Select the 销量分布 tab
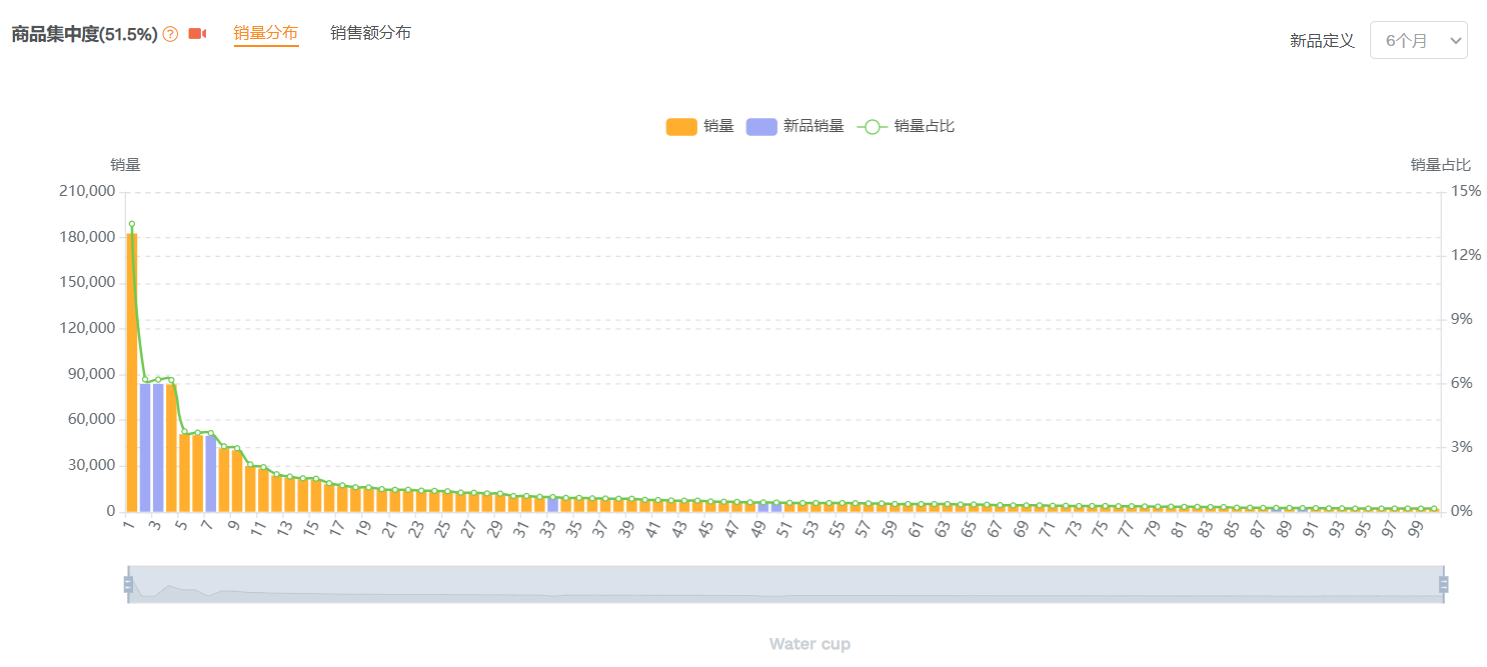 (x=265, y=33)
